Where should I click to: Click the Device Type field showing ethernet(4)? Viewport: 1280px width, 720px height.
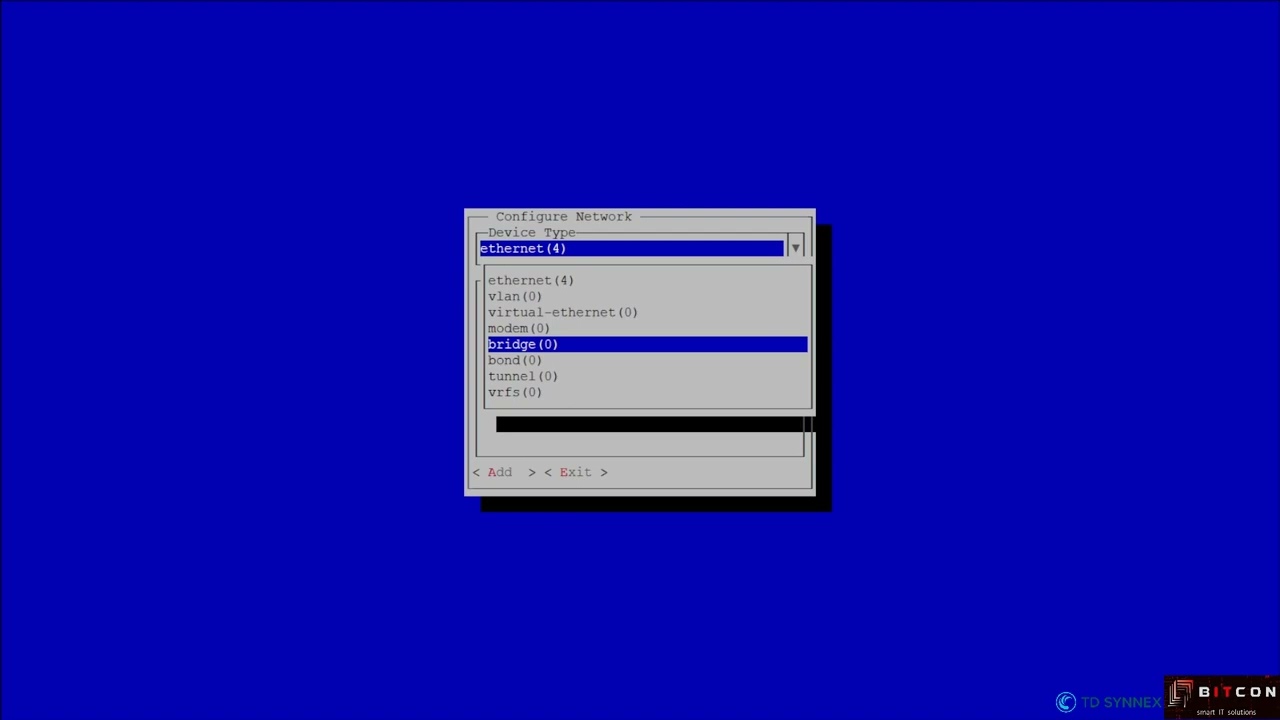632,248
